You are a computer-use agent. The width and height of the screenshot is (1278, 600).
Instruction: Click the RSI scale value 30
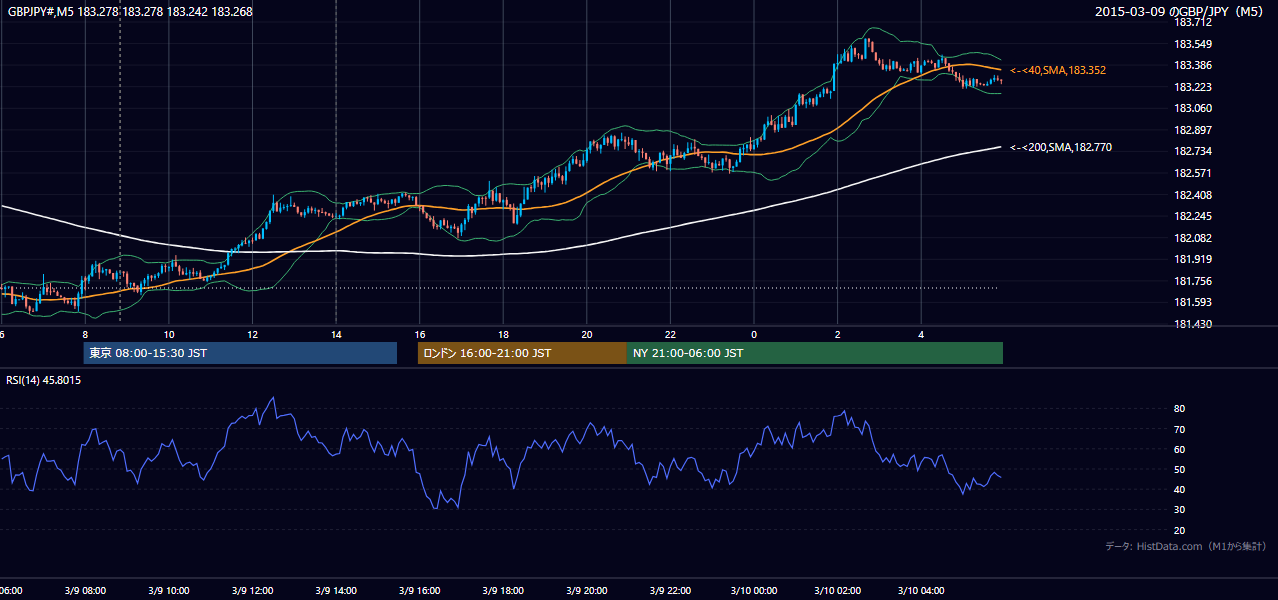click(x=1179, y=510)
